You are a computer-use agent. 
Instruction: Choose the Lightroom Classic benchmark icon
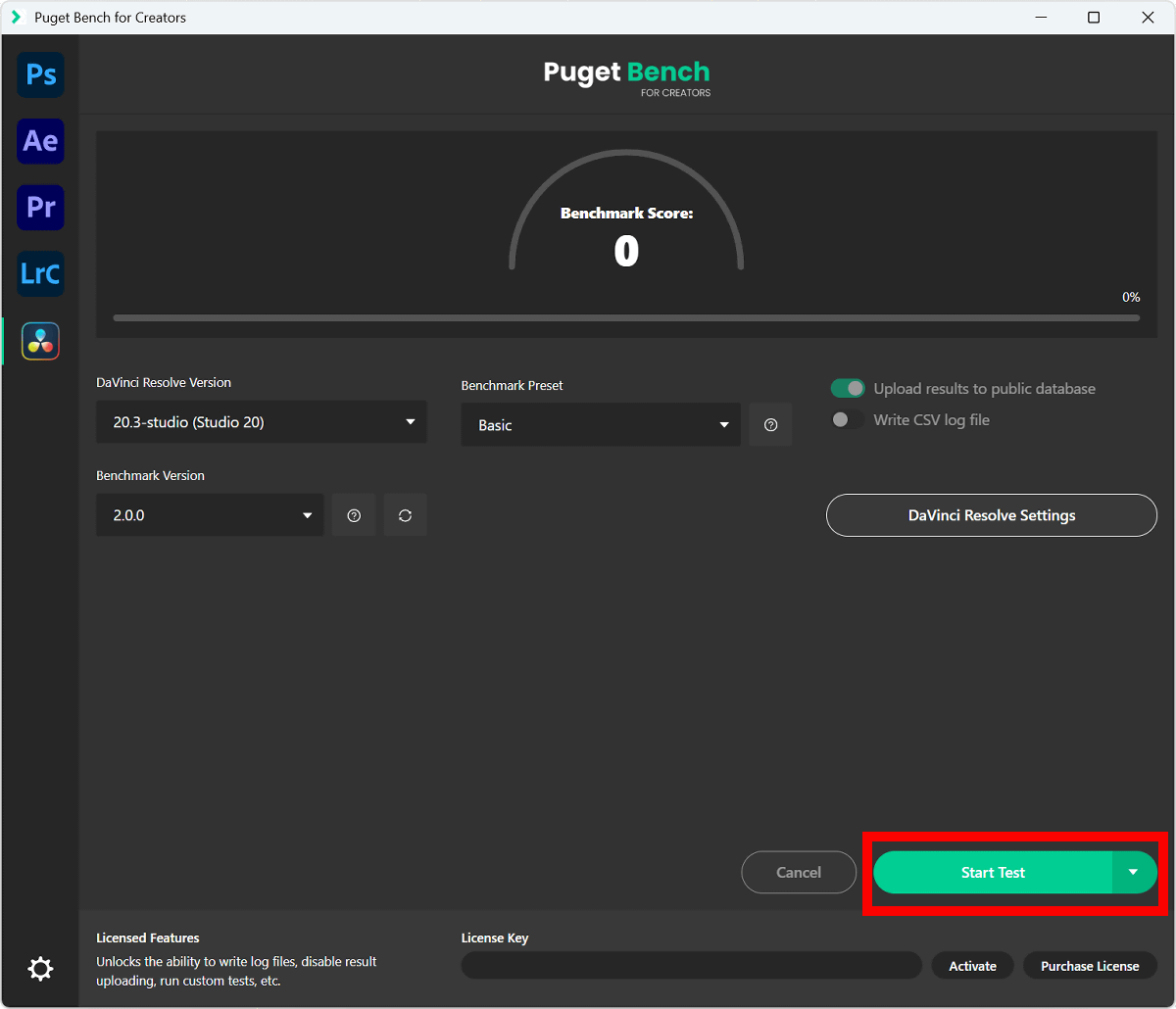(40, 274)
